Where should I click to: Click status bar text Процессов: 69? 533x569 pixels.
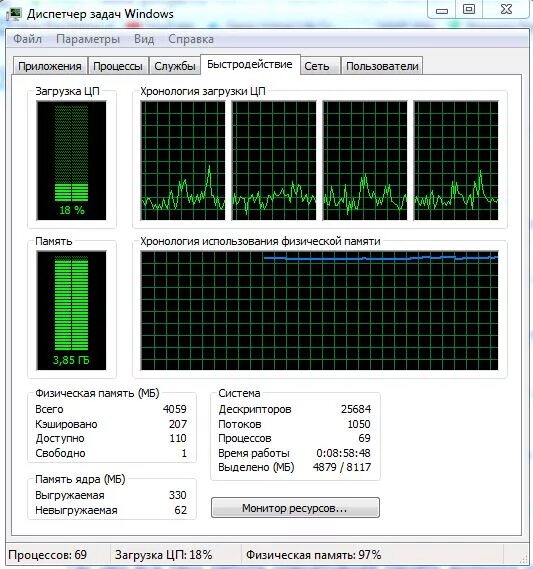pyautogui.click(x=48, y=555)
